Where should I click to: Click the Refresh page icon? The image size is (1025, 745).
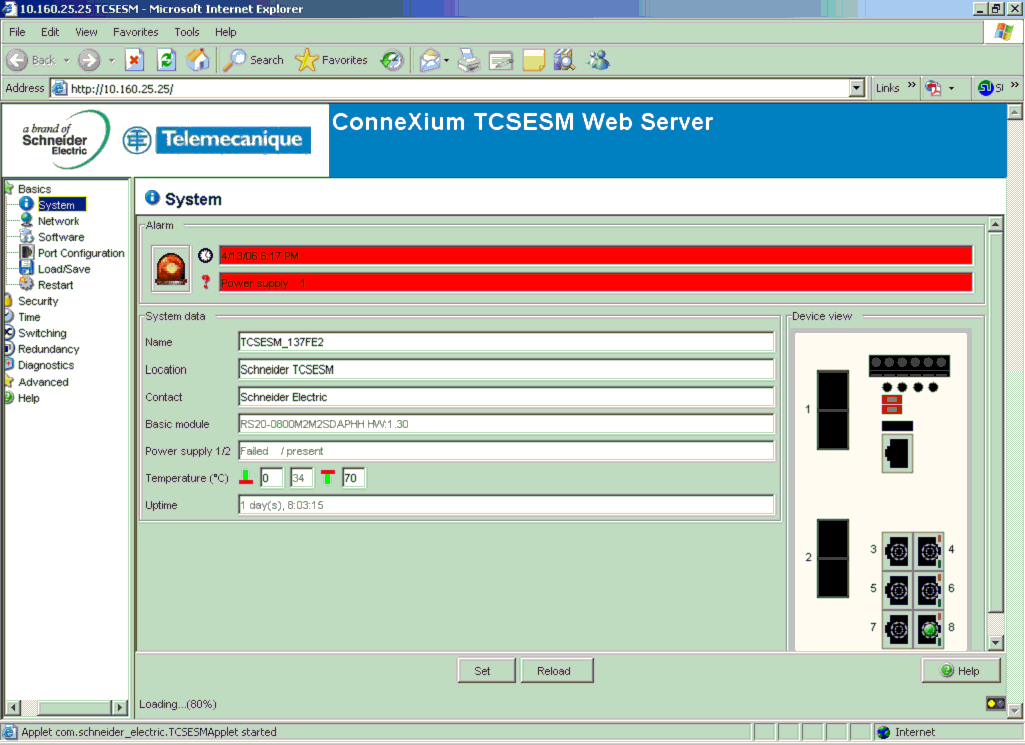(x=167, y=60)
